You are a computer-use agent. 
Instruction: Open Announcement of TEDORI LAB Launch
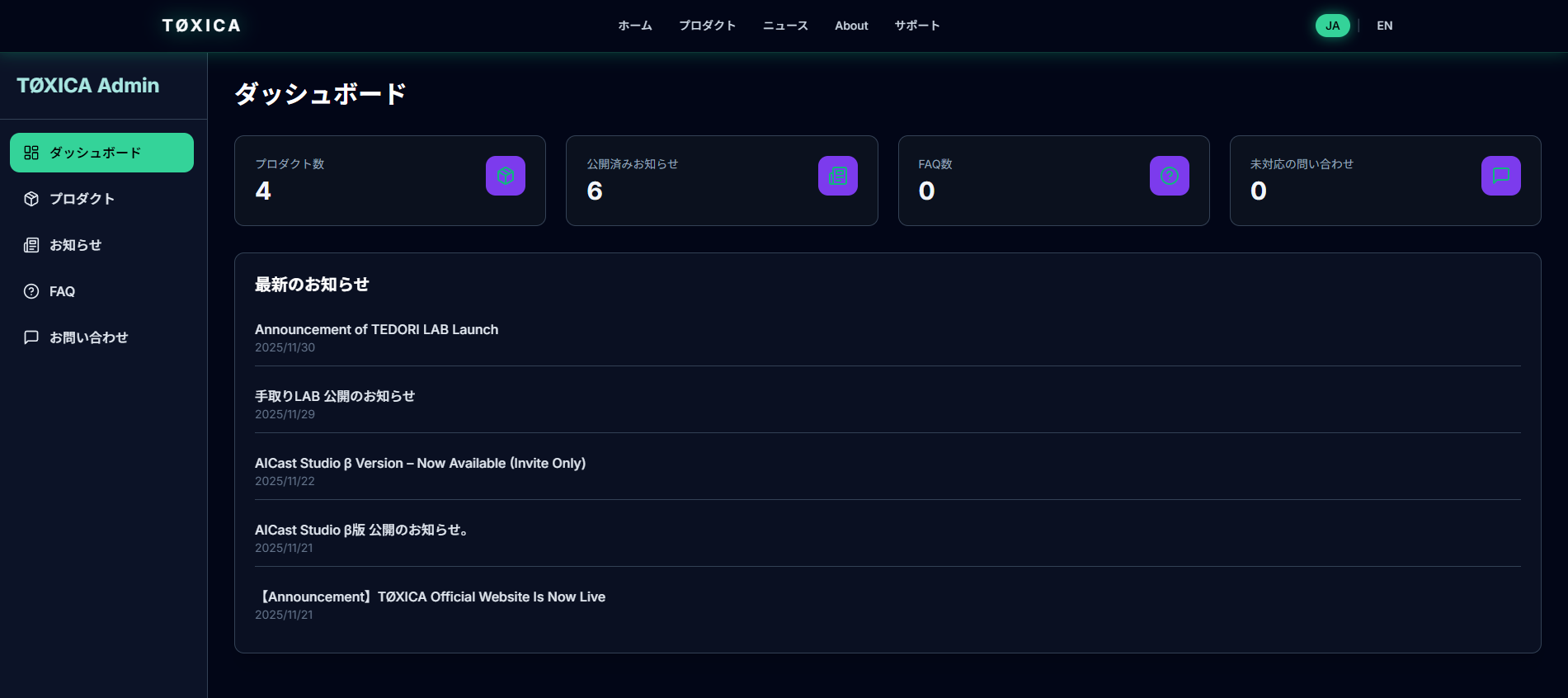[376, 329]
